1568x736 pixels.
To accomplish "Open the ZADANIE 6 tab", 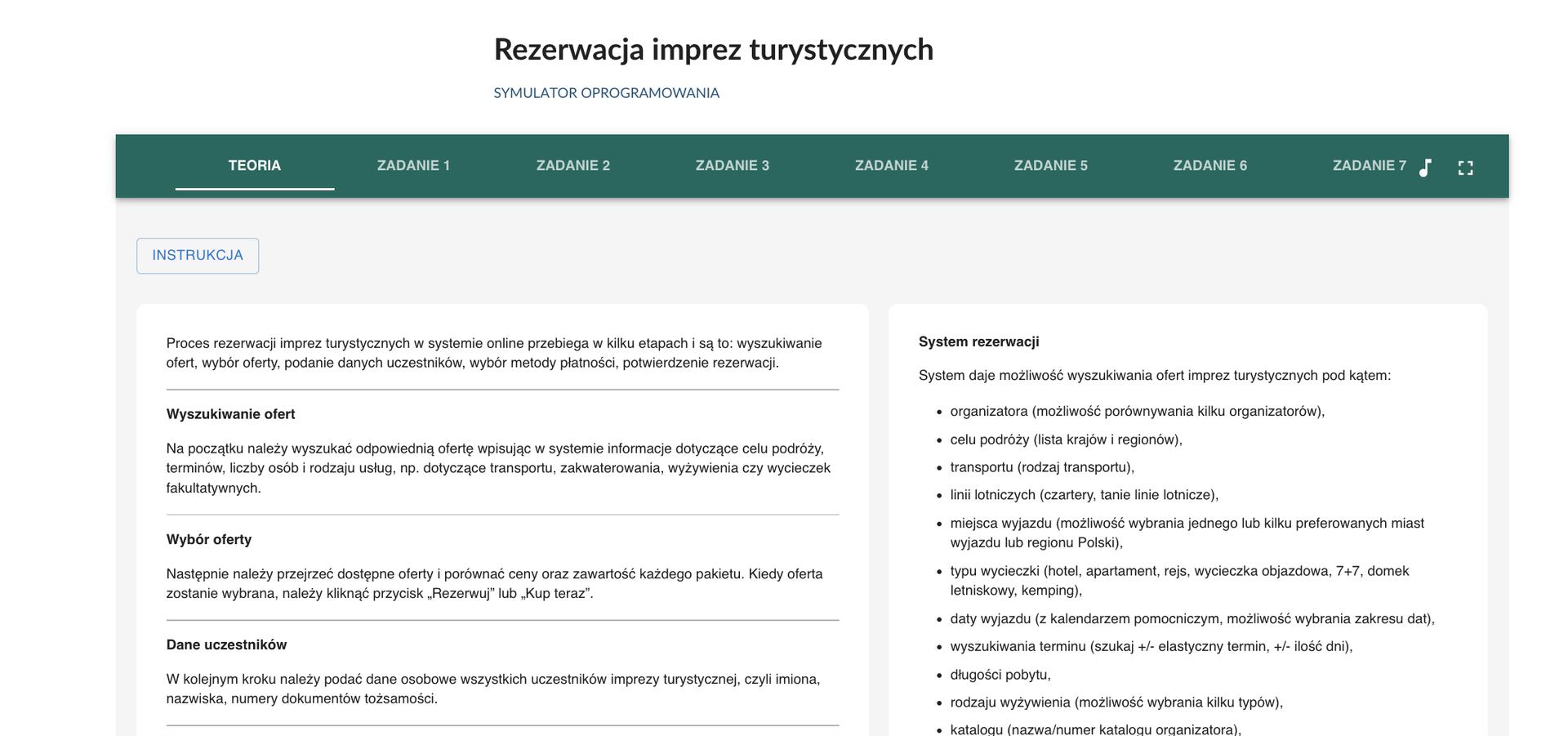I will (x=1210, y=165).
